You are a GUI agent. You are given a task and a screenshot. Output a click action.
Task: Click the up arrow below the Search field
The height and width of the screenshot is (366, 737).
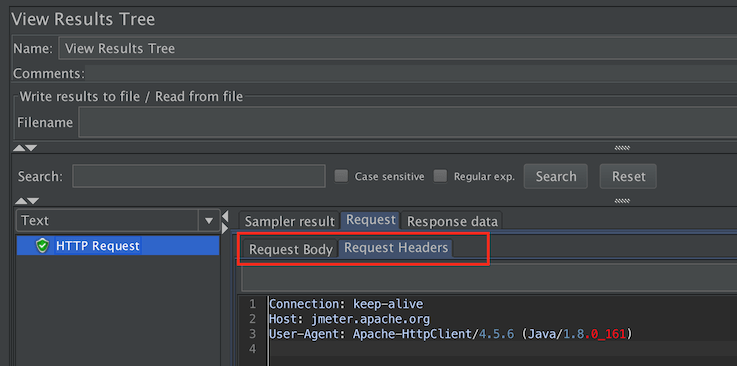(21, 201)
